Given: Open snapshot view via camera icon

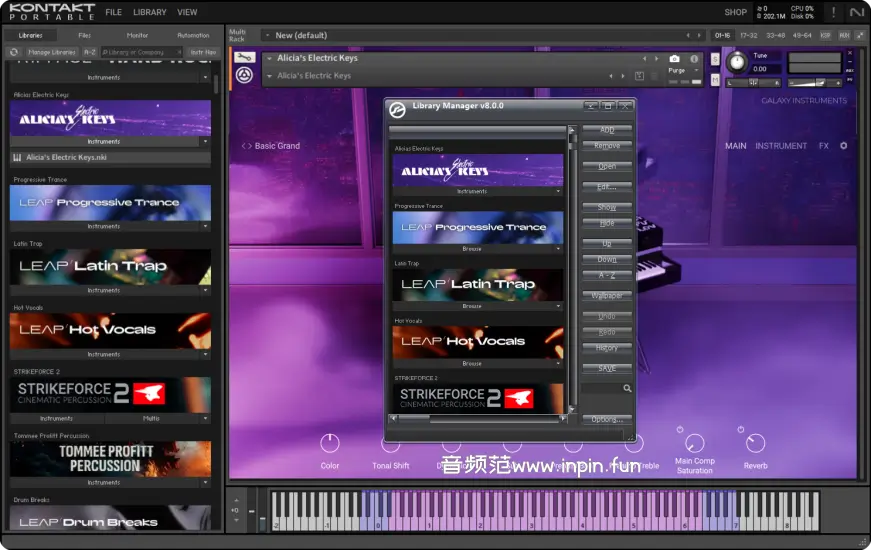Looking at the screenshot, I should click(x=674, y=58).
